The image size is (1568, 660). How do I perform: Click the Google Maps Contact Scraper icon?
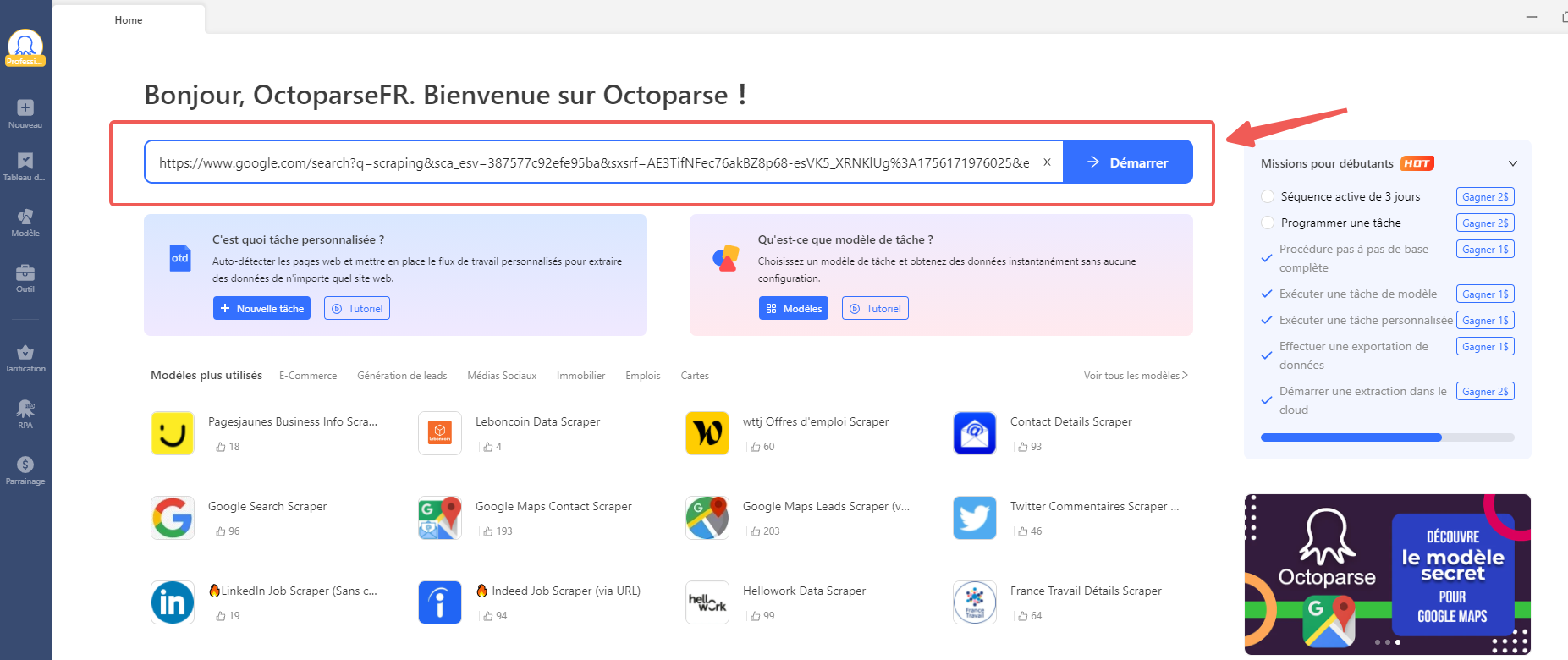tap(440, 518)
